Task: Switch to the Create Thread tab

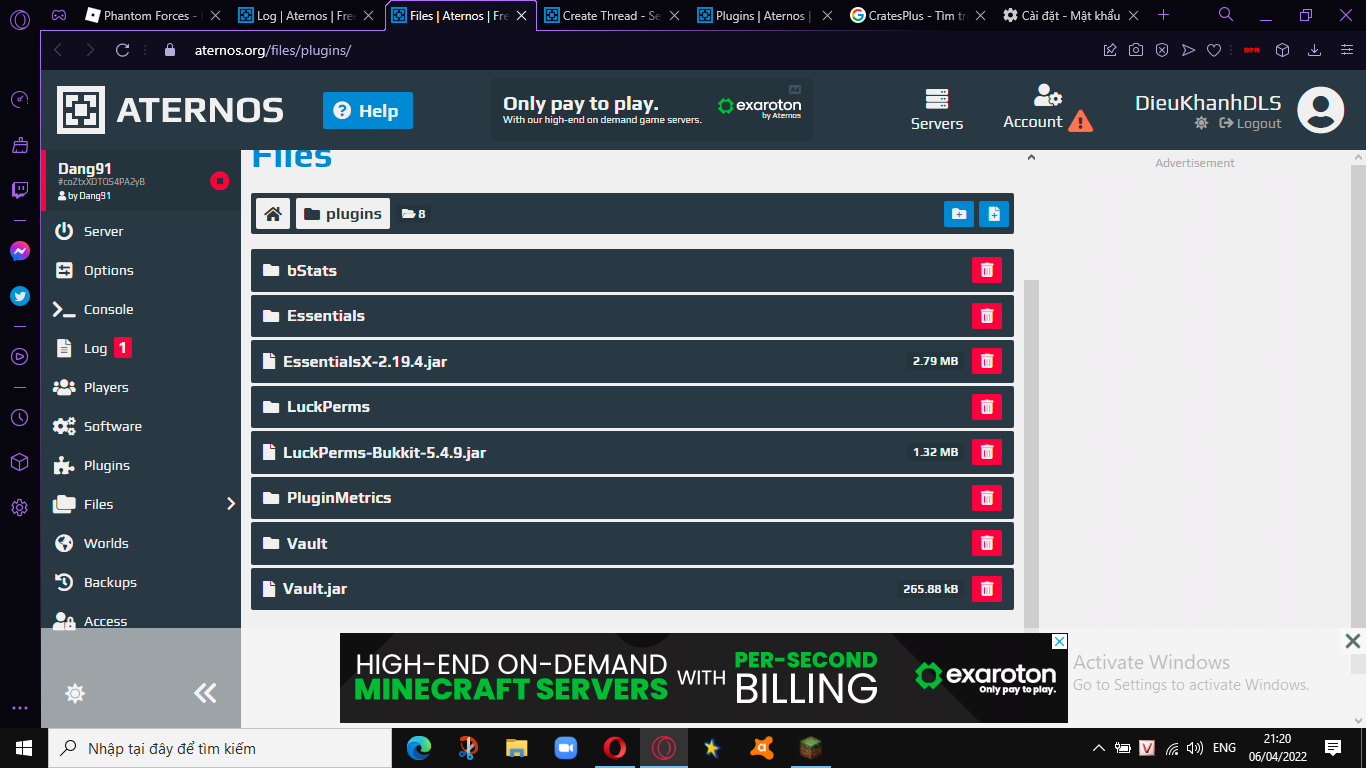Action: (x=612, y=15)
